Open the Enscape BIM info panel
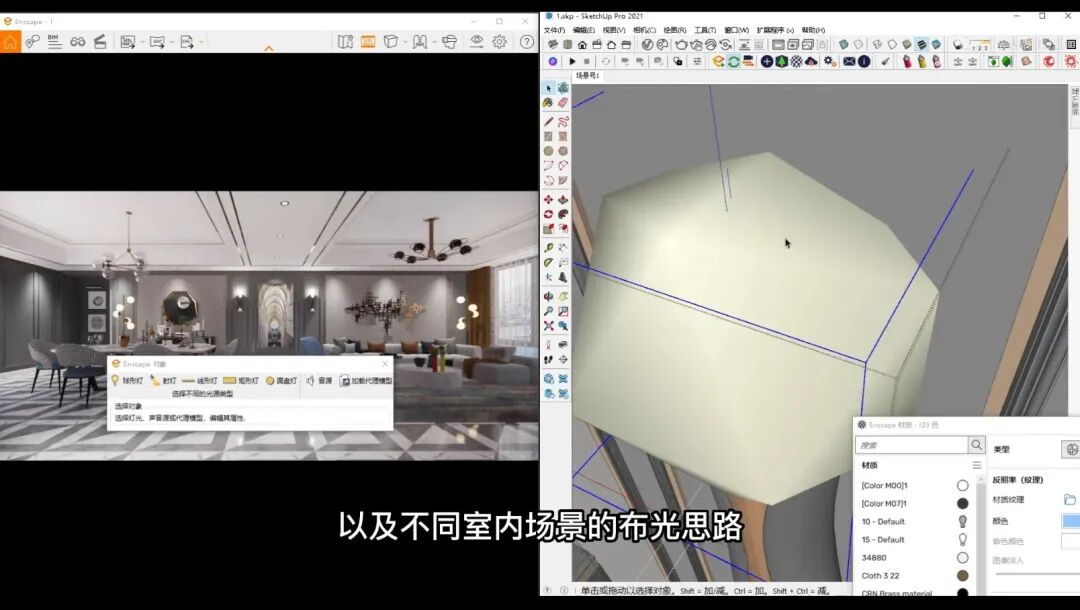1080x610 pixels. pos(54,42)
